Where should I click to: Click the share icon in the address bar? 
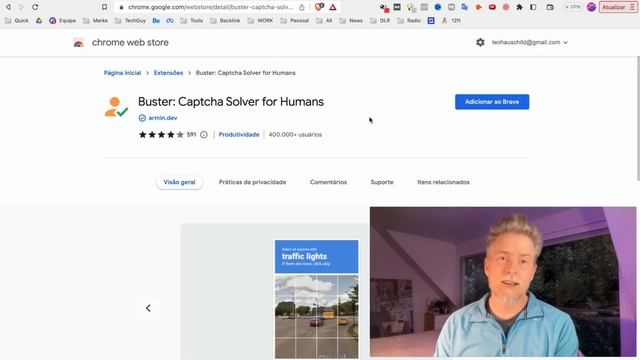point(302,7)
